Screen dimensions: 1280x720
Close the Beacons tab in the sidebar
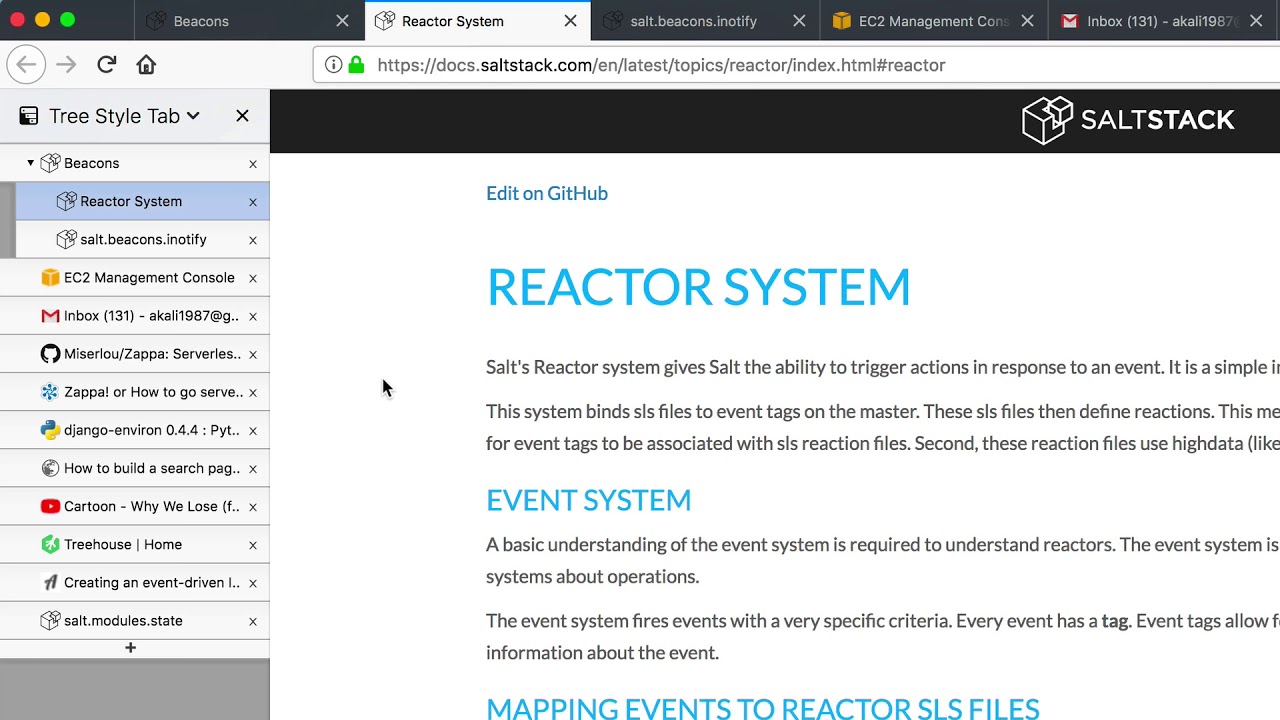(253, 164)
